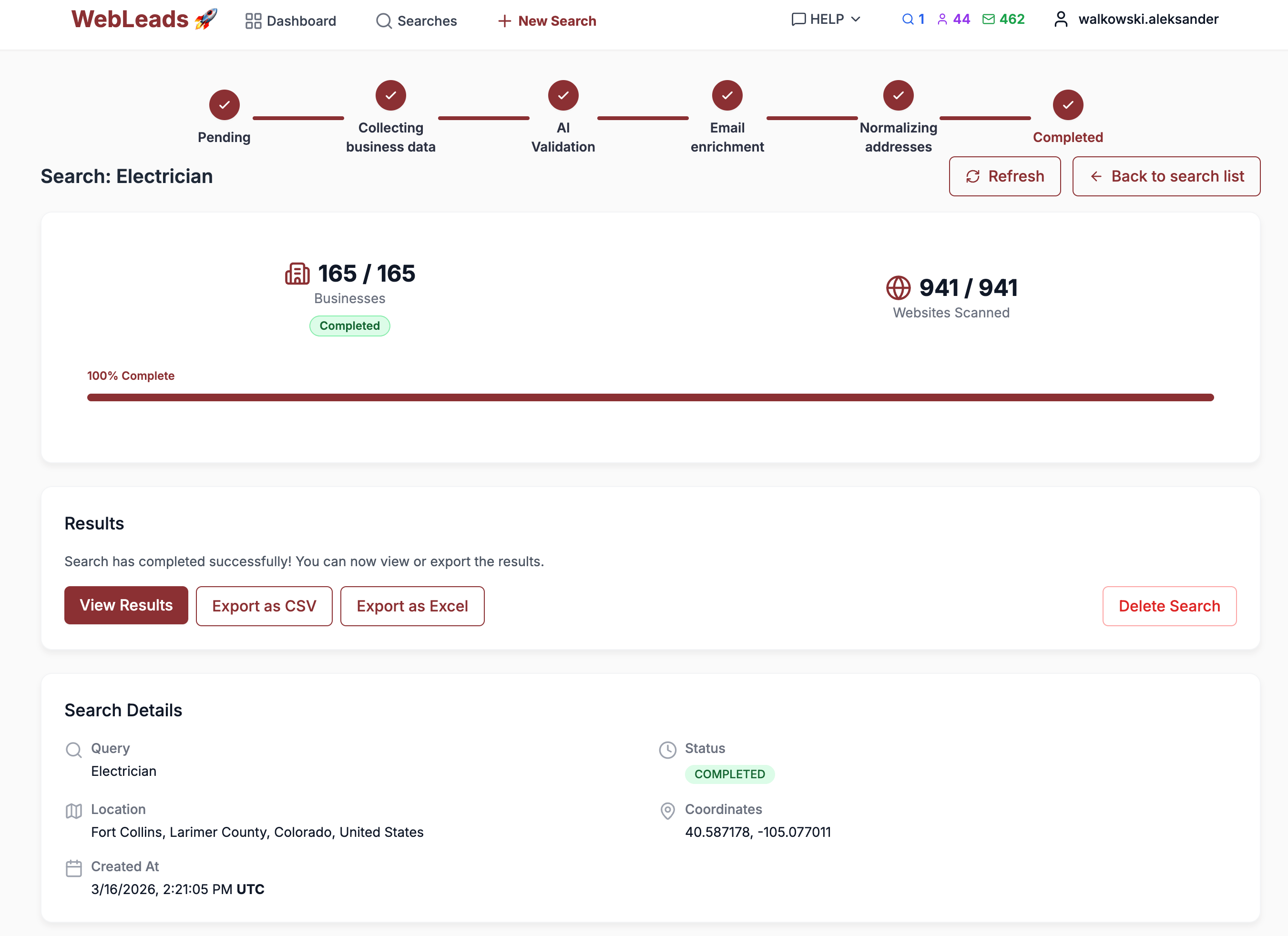Click the green COMPLETED status badge
Image resolution: width=1288 pixels, height=936 pixels.
[x=730, y=773]
